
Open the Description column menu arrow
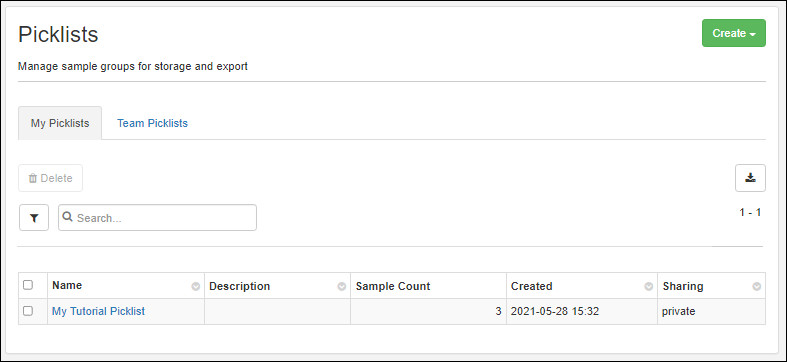tap(341, 287)
